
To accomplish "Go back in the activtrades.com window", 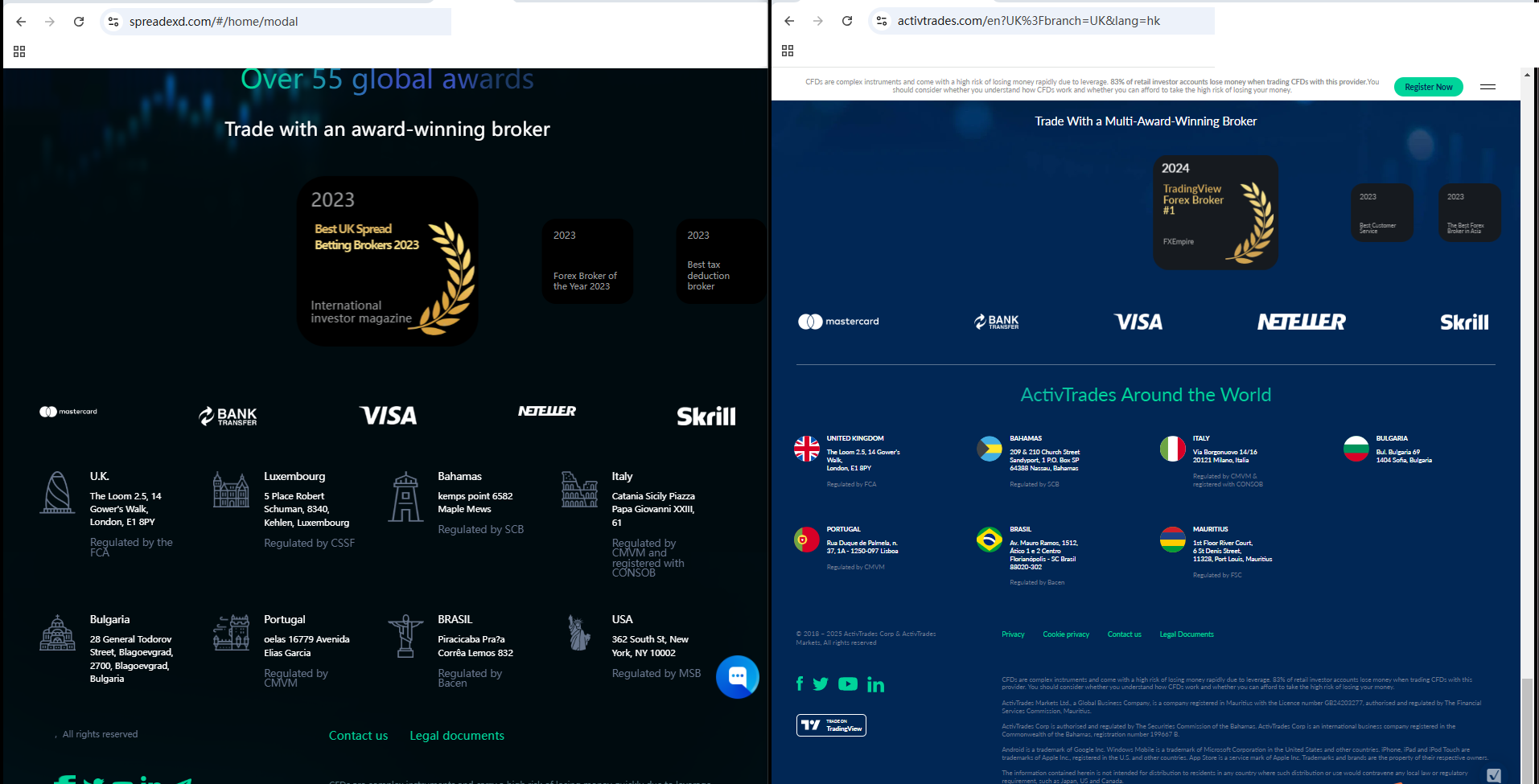I will click(x=789, y=21).
